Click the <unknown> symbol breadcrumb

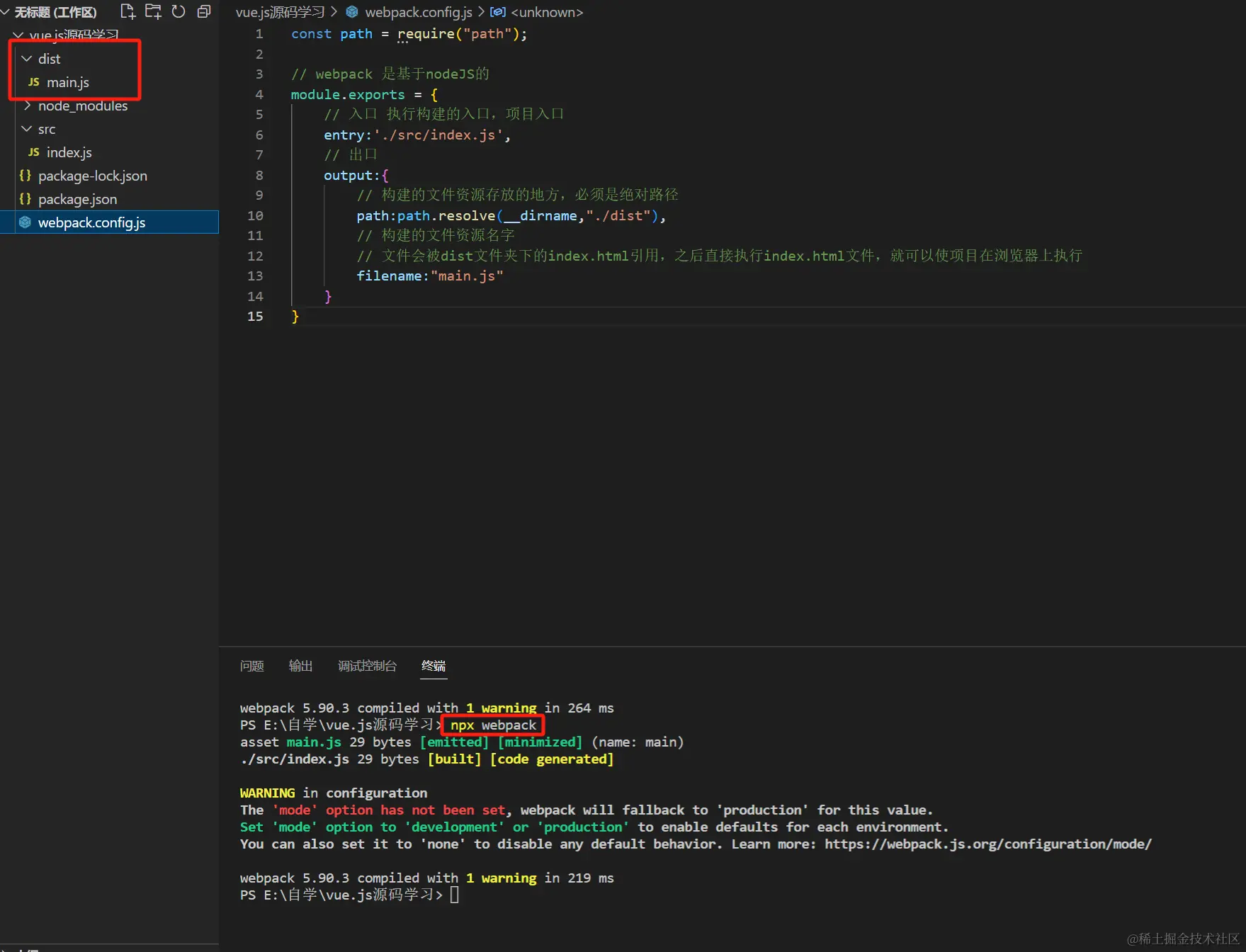[x=546, y=12]
